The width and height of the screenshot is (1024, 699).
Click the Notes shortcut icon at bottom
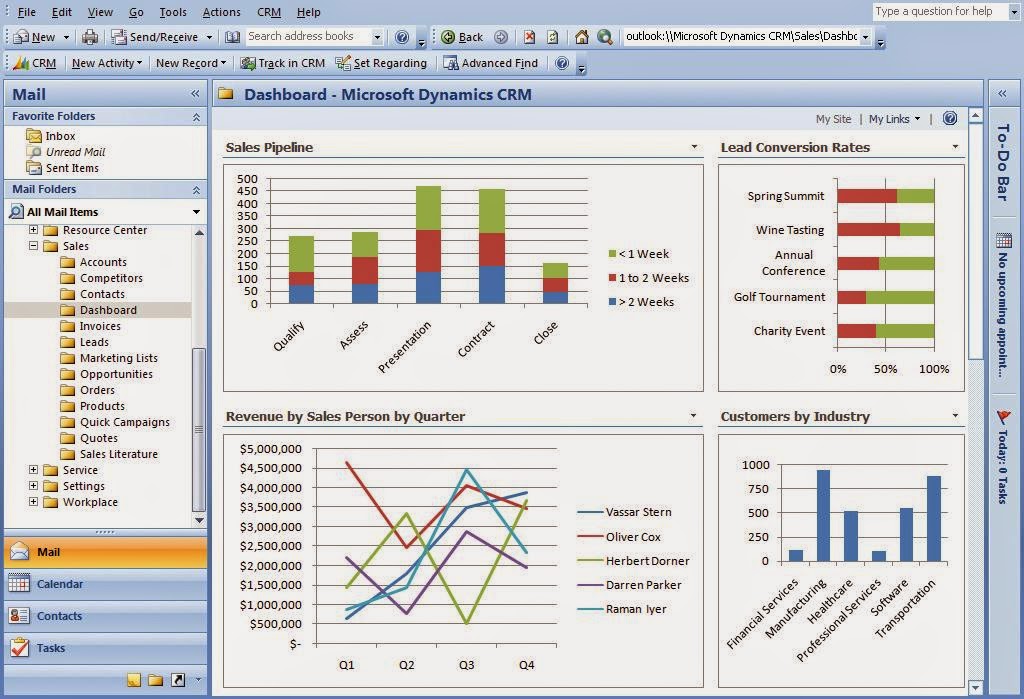pos(134,680)
